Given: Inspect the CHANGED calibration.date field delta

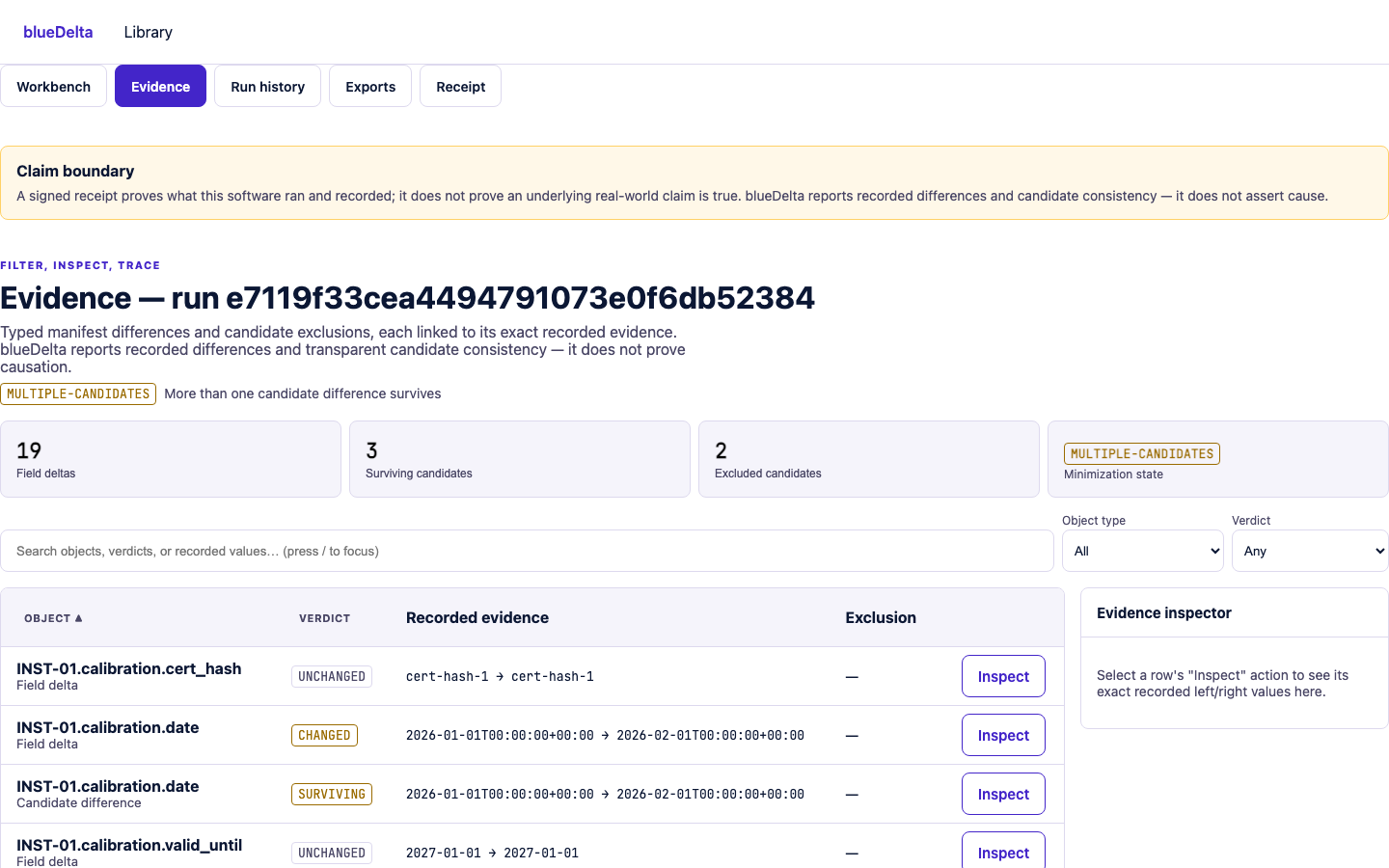Looking at the screenshot, I should click(x=1003, y=735).
